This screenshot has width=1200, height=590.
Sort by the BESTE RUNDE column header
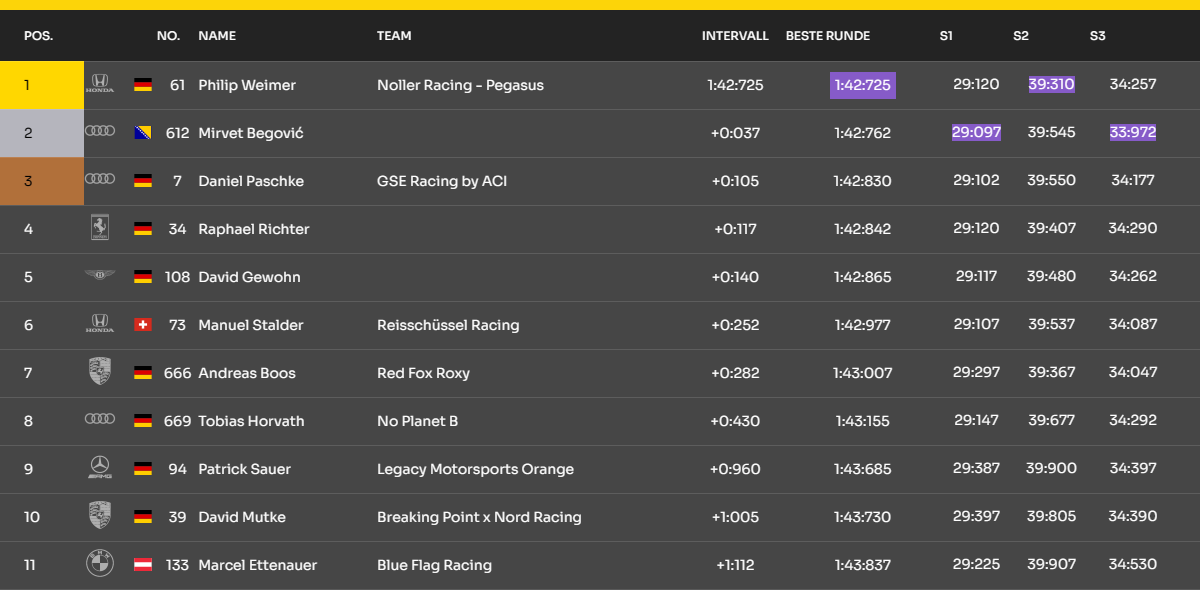tap(827, 36)
